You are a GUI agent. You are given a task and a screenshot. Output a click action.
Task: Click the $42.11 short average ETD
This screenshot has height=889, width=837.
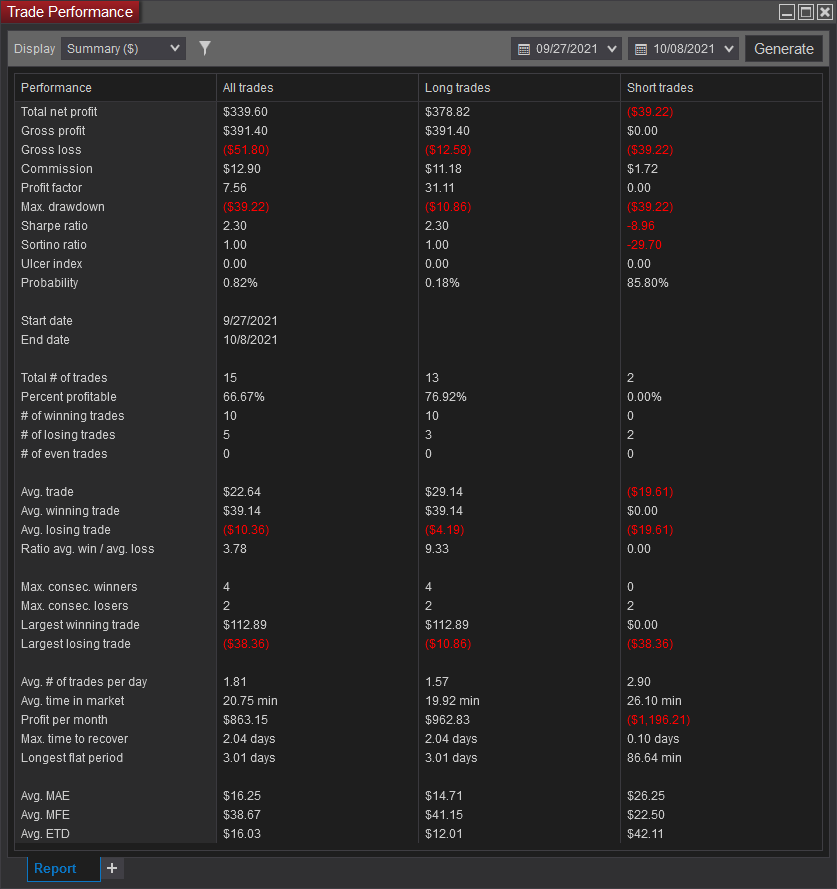point(645,833)
